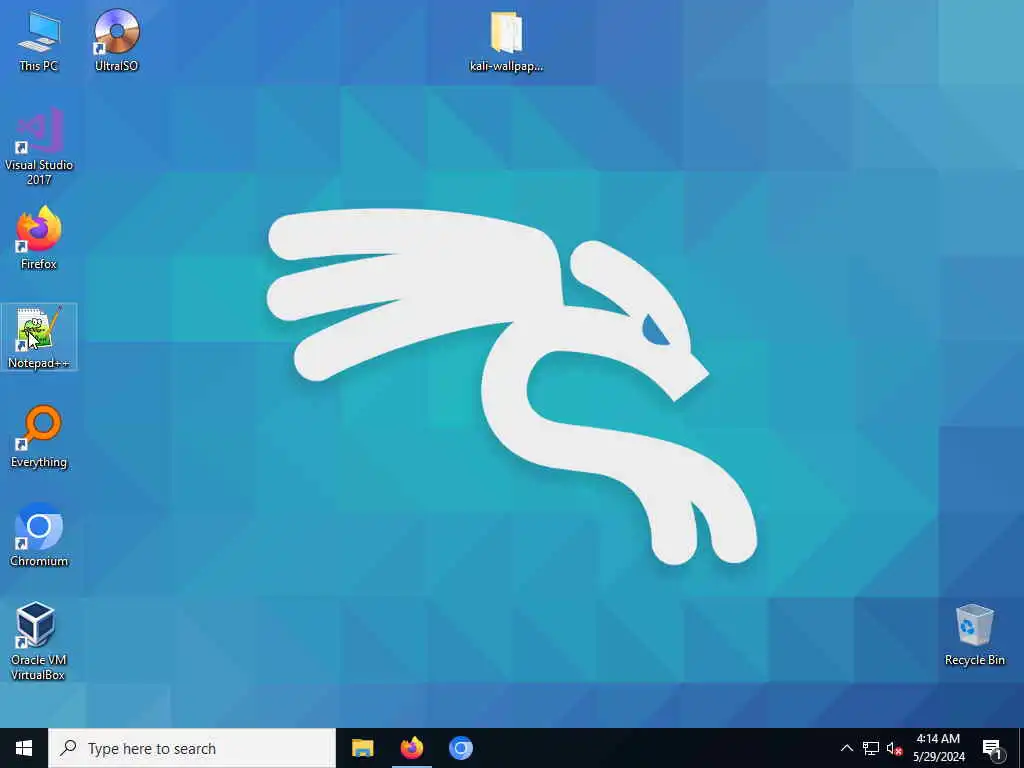Image resolution: width=1024 pixels, height=768 pixels.
Task: Select the Chromium desktop shortcut
Action: 39,535
